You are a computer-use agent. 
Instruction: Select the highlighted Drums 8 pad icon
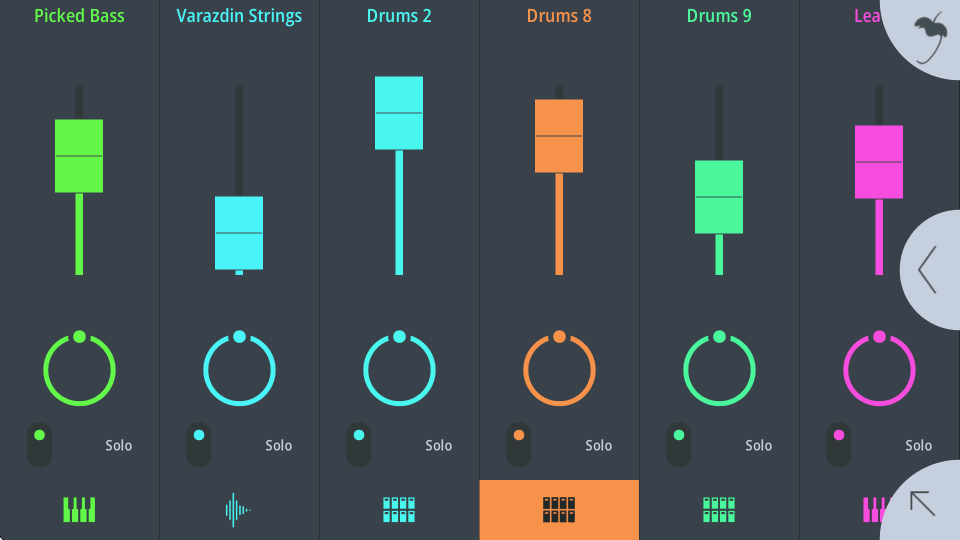click(559, 509)
